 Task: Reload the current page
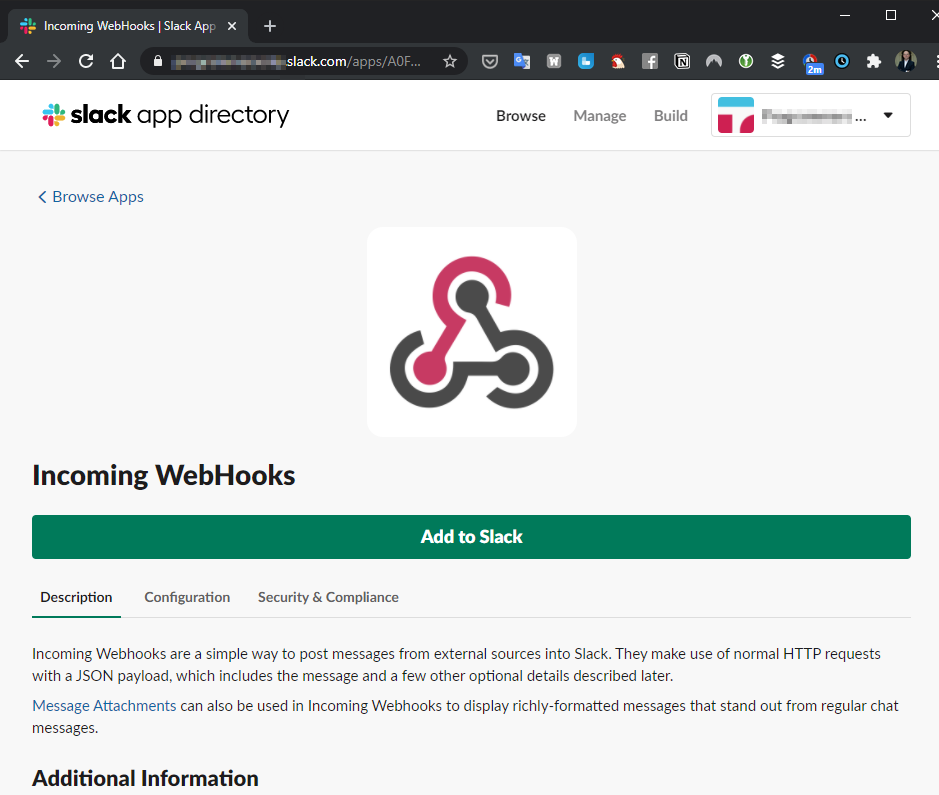click(x=86, y=61)
